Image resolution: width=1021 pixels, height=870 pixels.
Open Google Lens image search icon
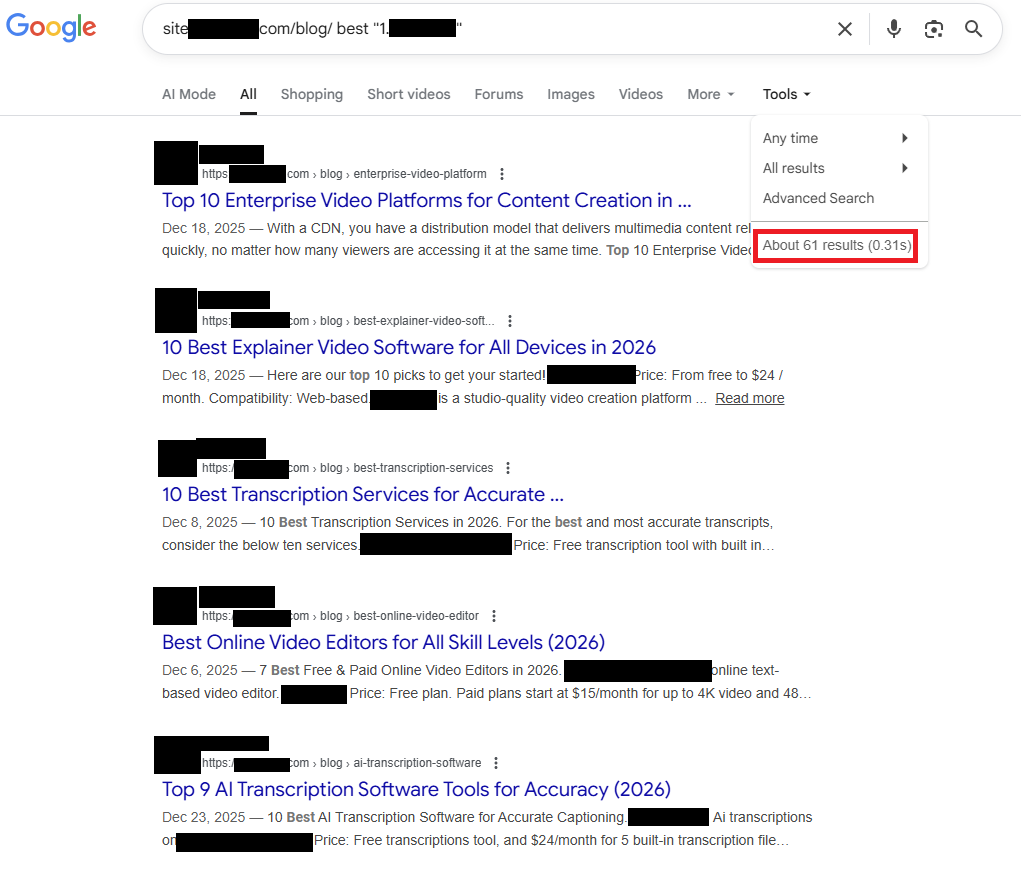pos(934,29)
